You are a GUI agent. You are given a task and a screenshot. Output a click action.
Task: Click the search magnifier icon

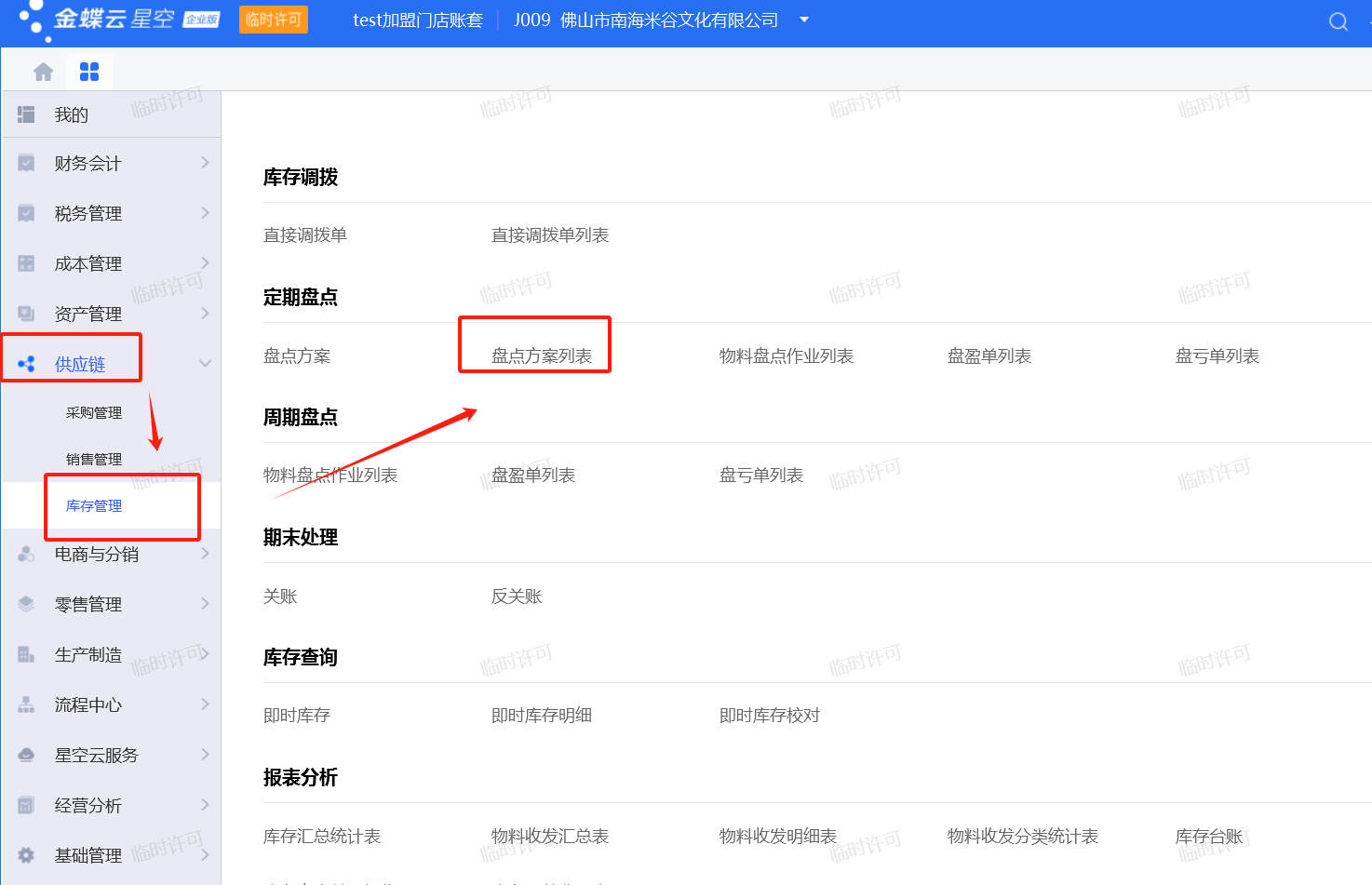pos(1338,21)
